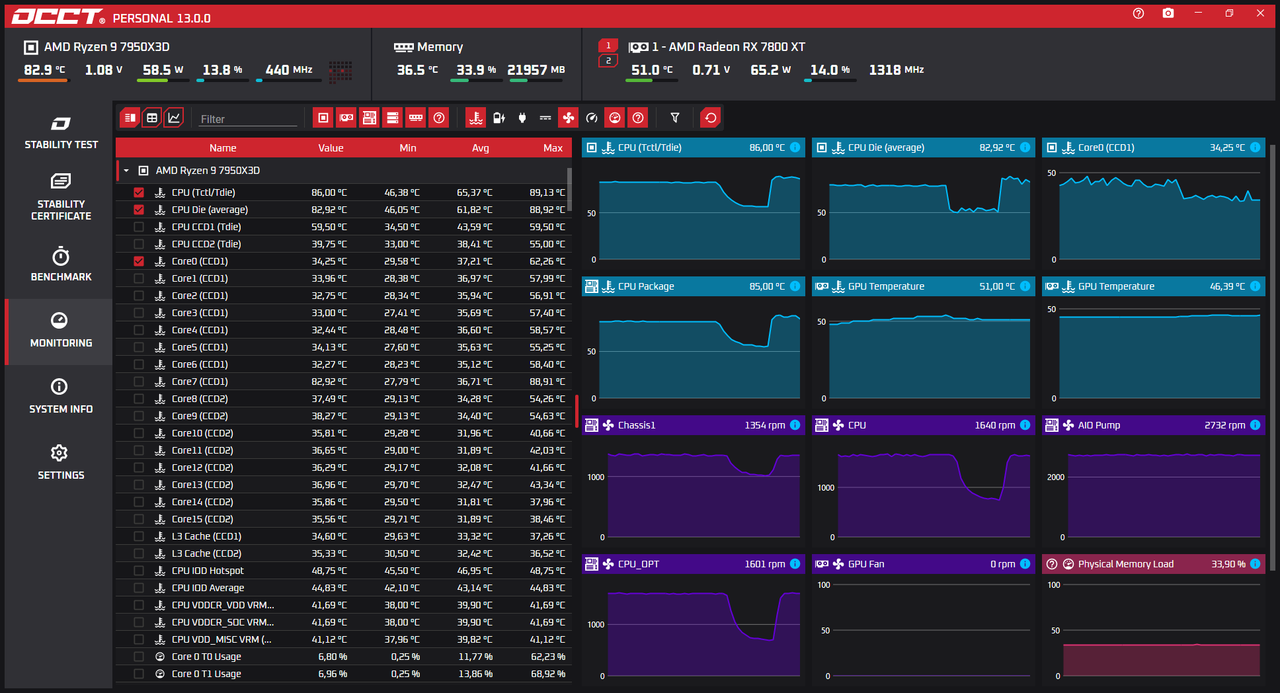Click the reset min/max values icon

click(710, 118)
